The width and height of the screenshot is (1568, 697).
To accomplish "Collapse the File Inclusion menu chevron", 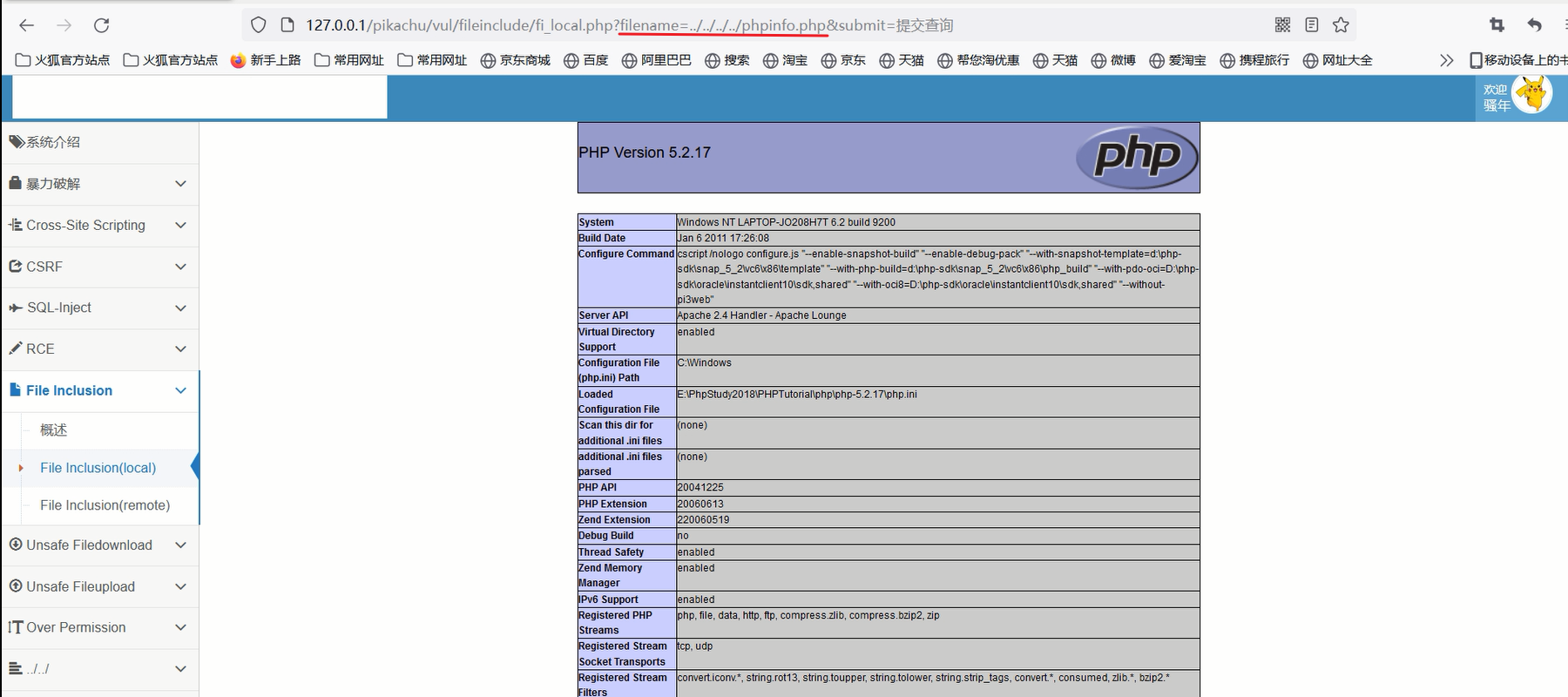I will coord(180,390).
